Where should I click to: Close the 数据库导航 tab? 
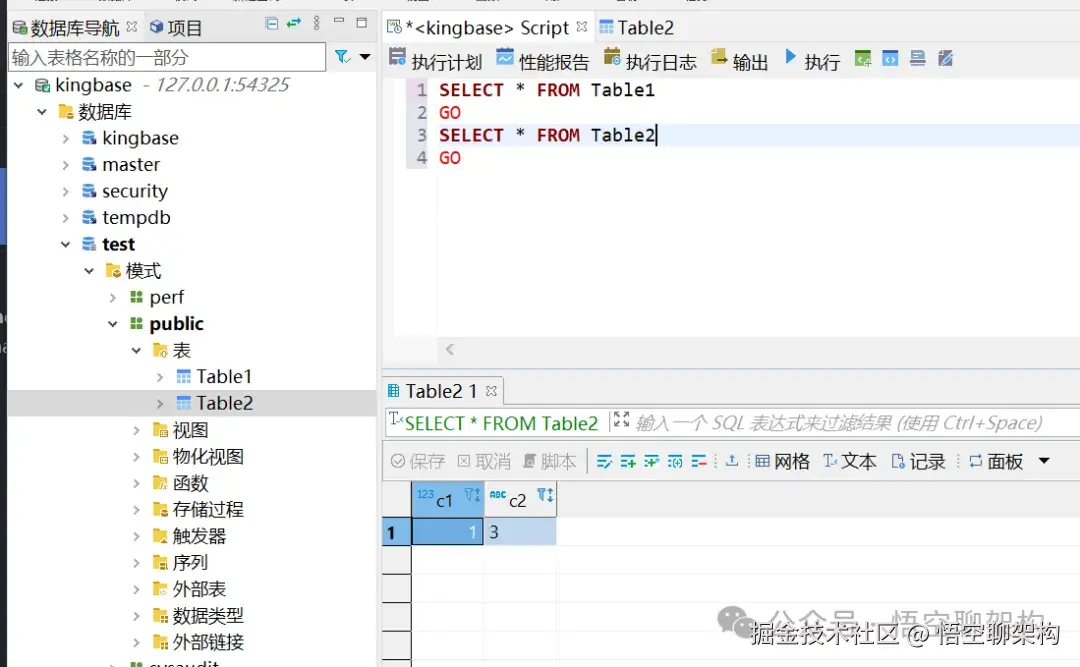(132, 26)
